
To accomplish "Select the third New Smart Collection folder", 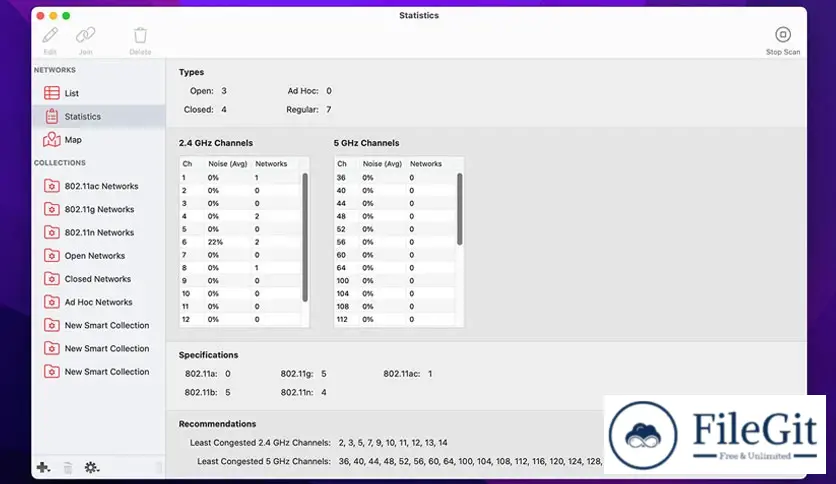I will (99, 372).
